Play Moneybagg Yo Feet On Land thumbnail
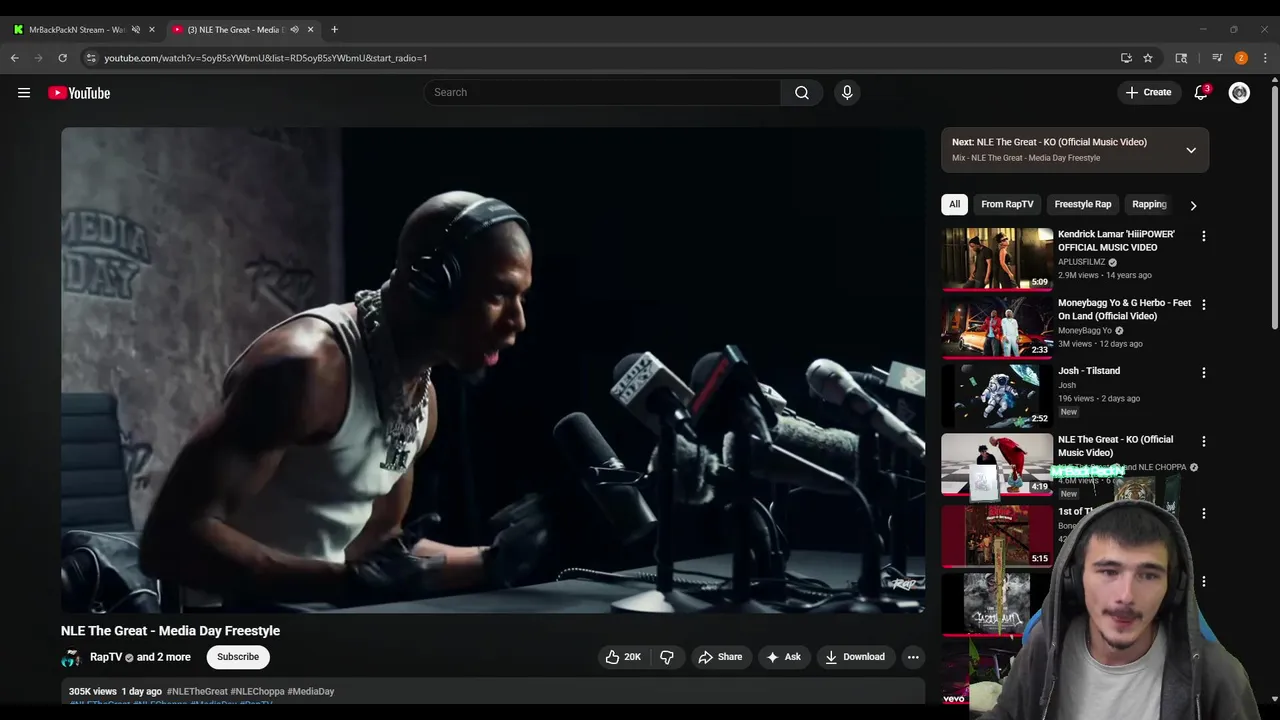Viewport: 1280px width, 720px height. pyautogui.click(x=997, y=327)
